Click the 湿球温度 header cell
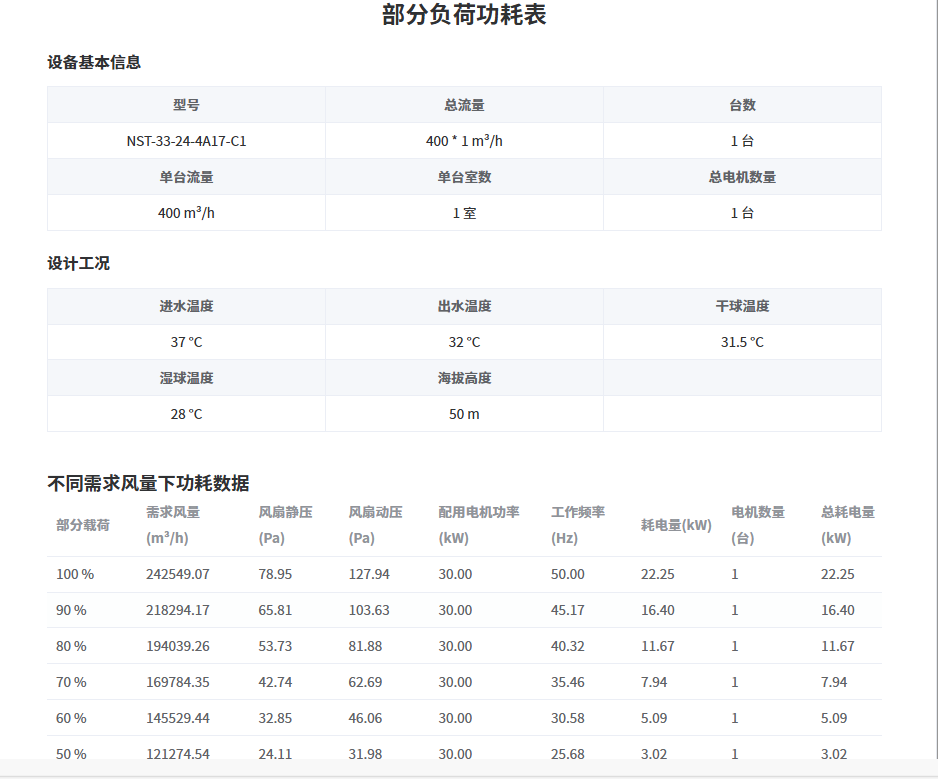This screenshot has height=779, width=938. pos(186,378)
